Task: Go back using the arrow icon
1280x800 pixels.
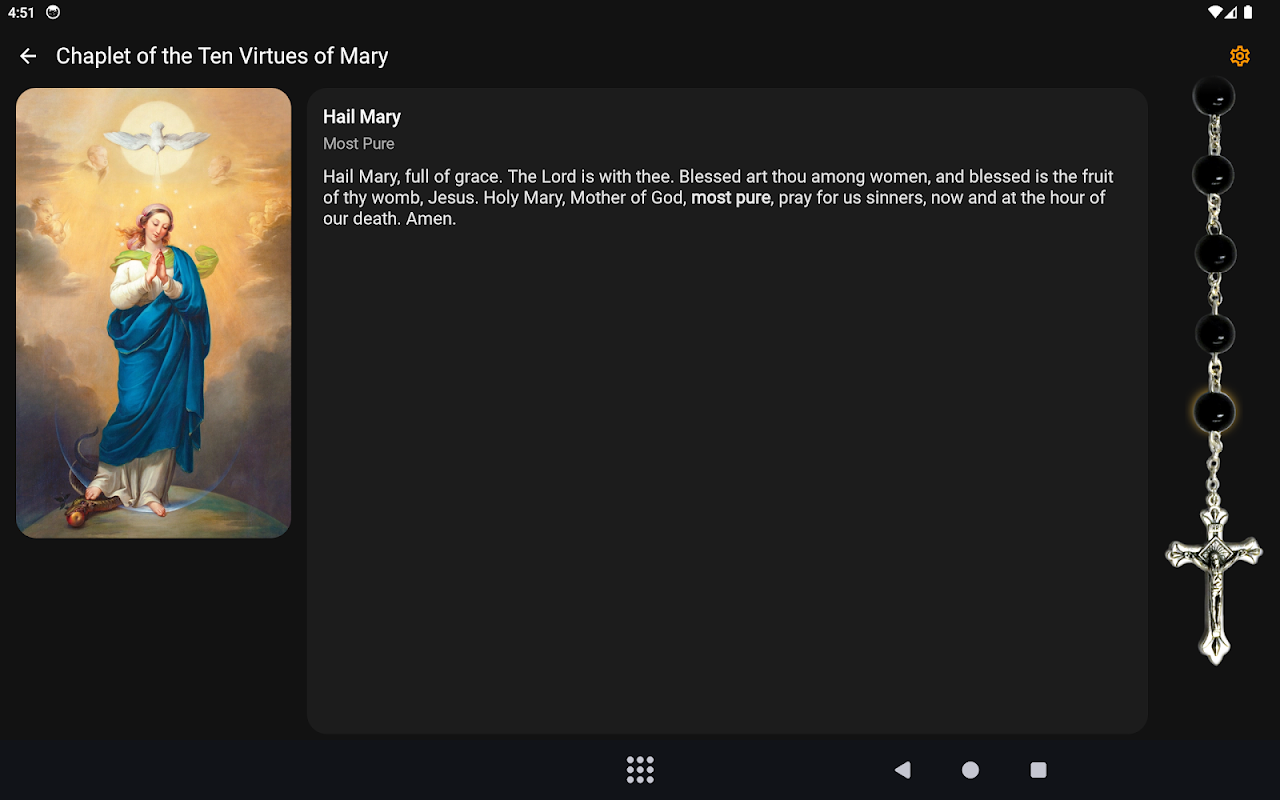Action: (28, 56)
